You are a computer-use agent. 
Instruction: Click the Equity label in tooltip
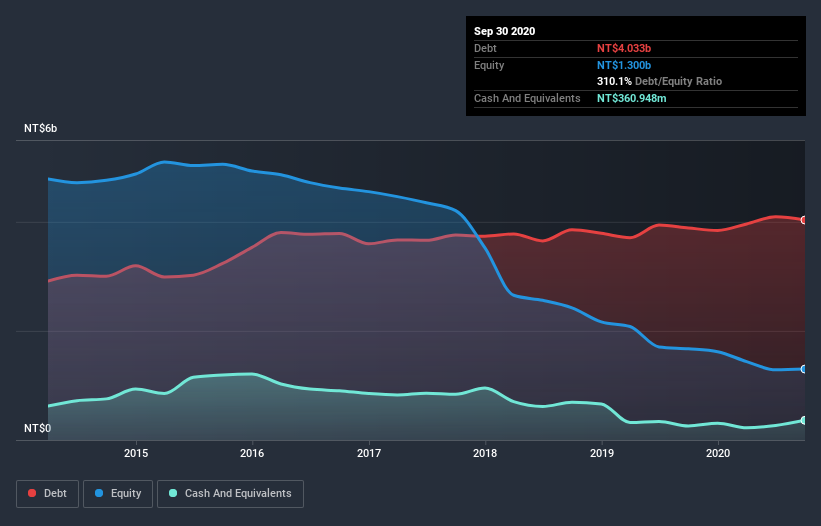(x=489, y=65)
